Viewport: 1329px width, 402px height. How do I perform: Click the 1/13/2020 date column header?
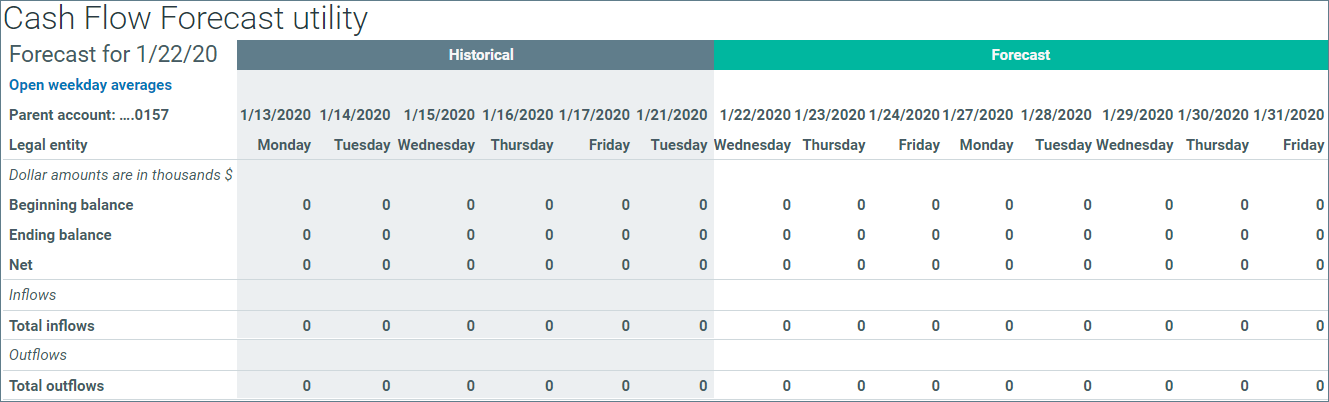(275, 115)
